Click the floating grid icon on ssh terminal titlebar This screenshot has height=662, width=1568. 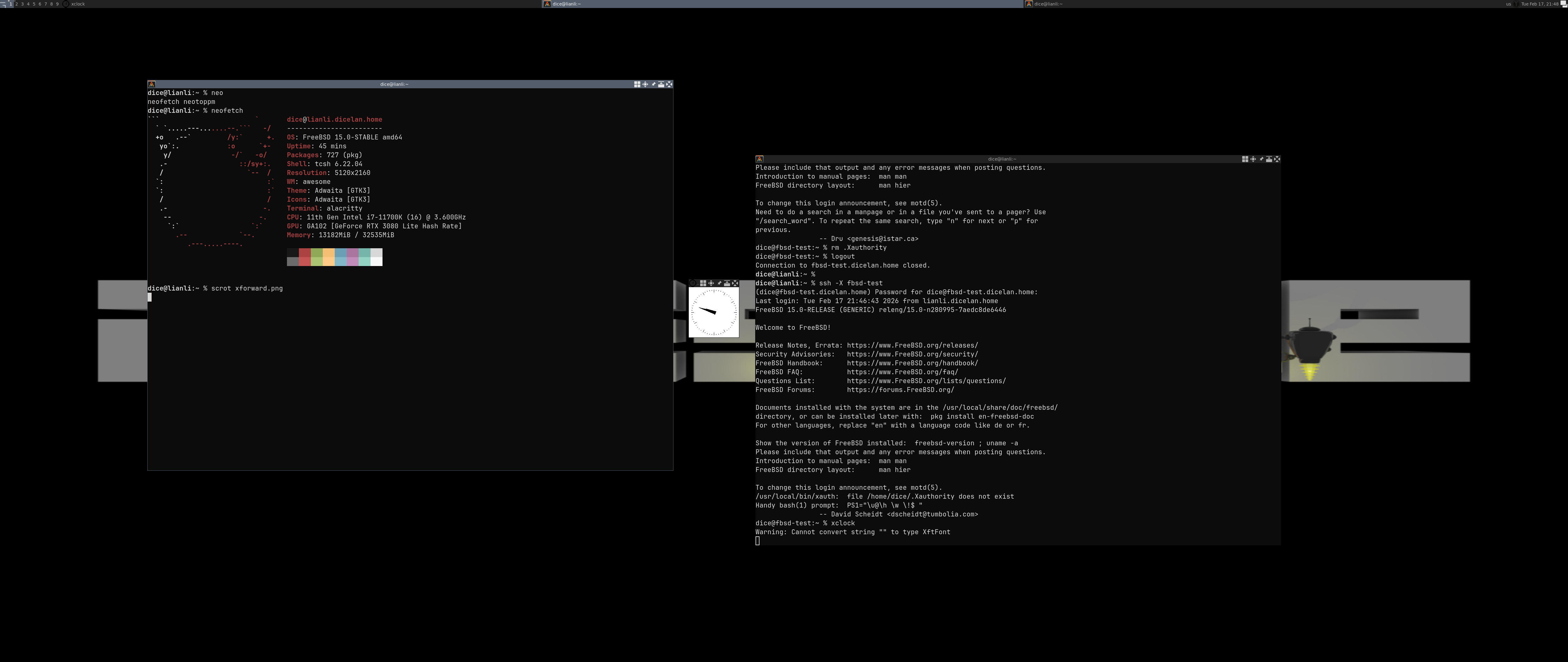click(1245, 159)
